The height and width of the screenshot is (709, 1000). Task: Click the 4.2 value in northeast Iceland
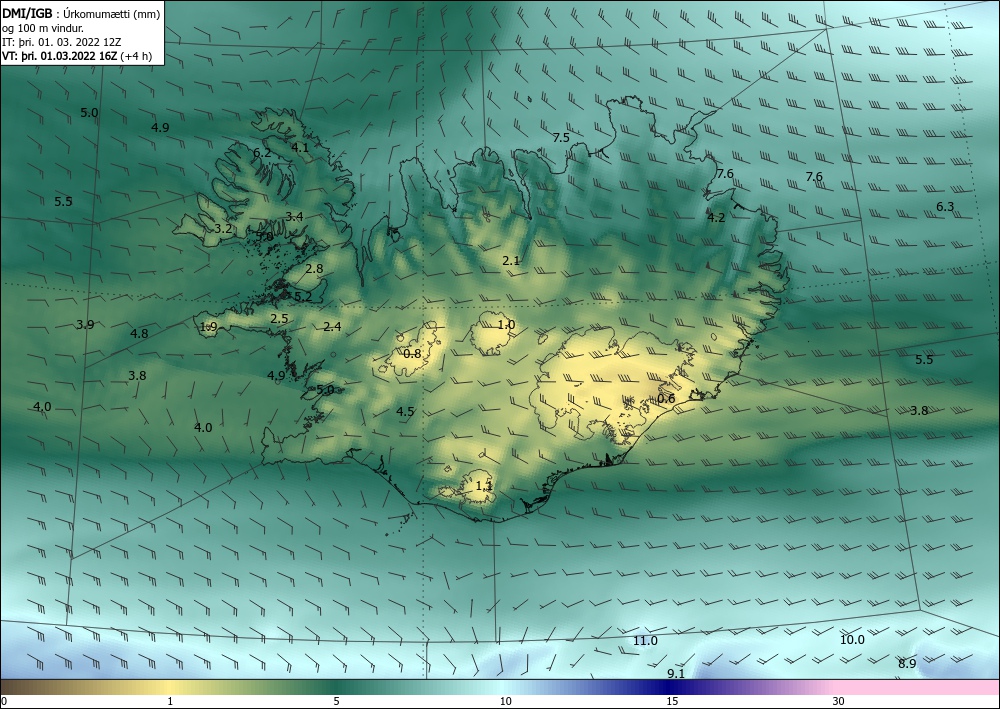(716, 217)
